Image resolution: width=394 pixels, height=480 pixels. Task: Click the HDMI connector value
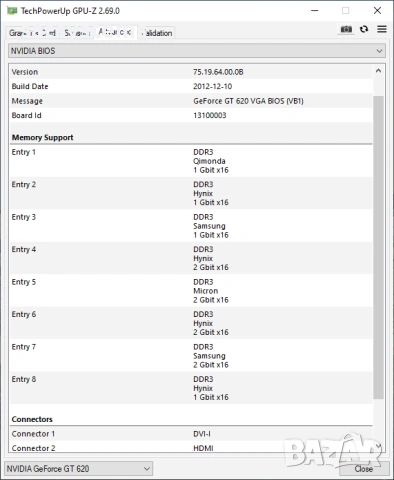(x=203, y=448)
